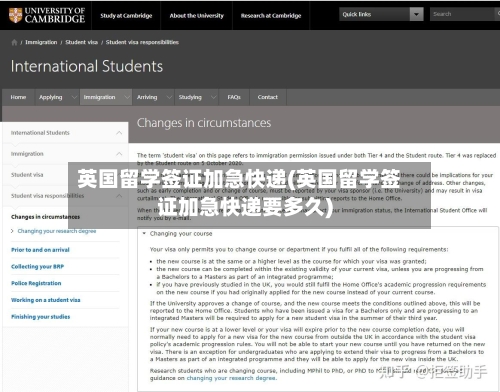Select the Arriving tab
The image size is (500, 392).
[147, 97]
